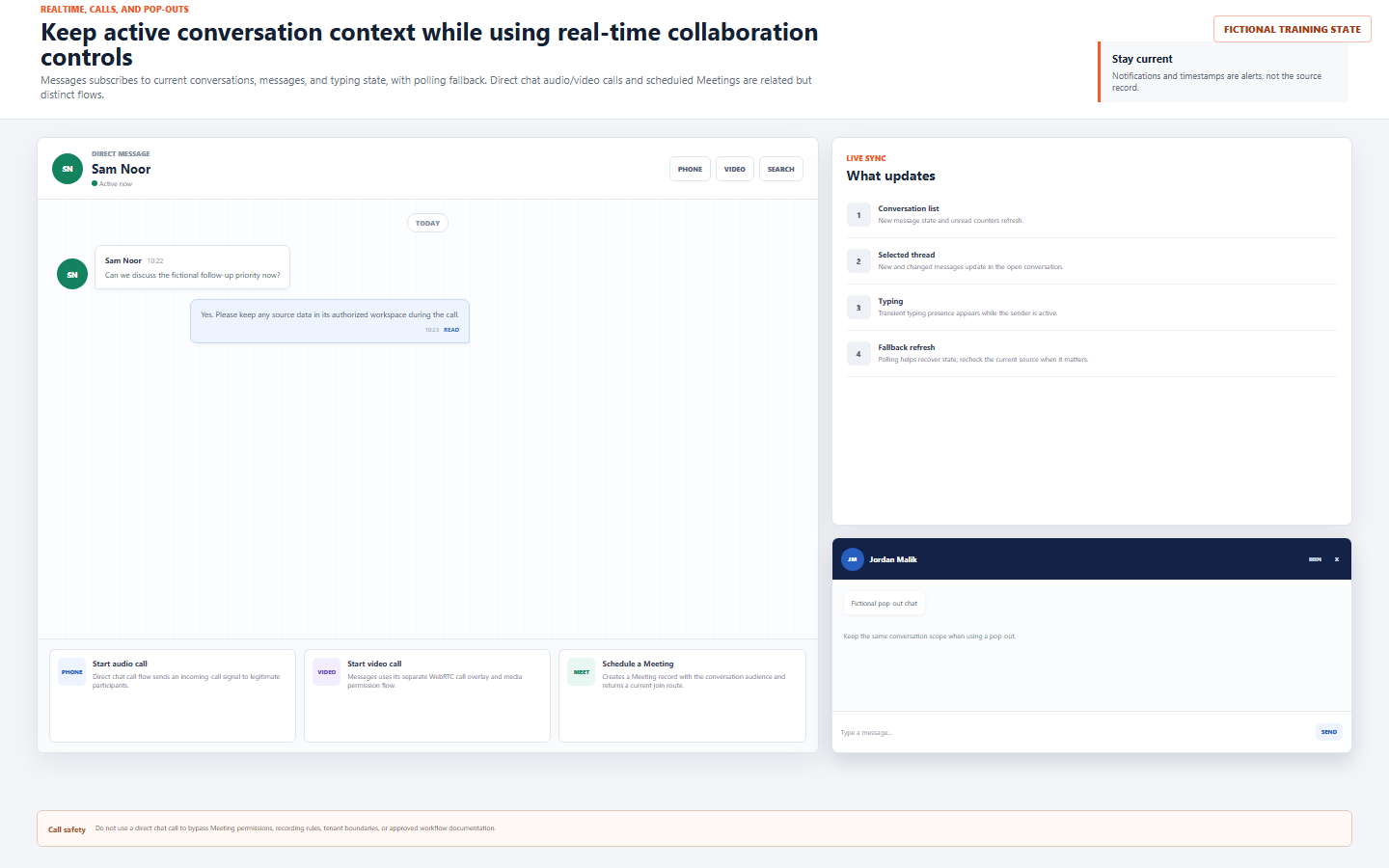Viewport: 1389px width, 868px height.
Task: Click the FICTIONAL TRAINING STATE badge
Action: tap(1293, 29)
